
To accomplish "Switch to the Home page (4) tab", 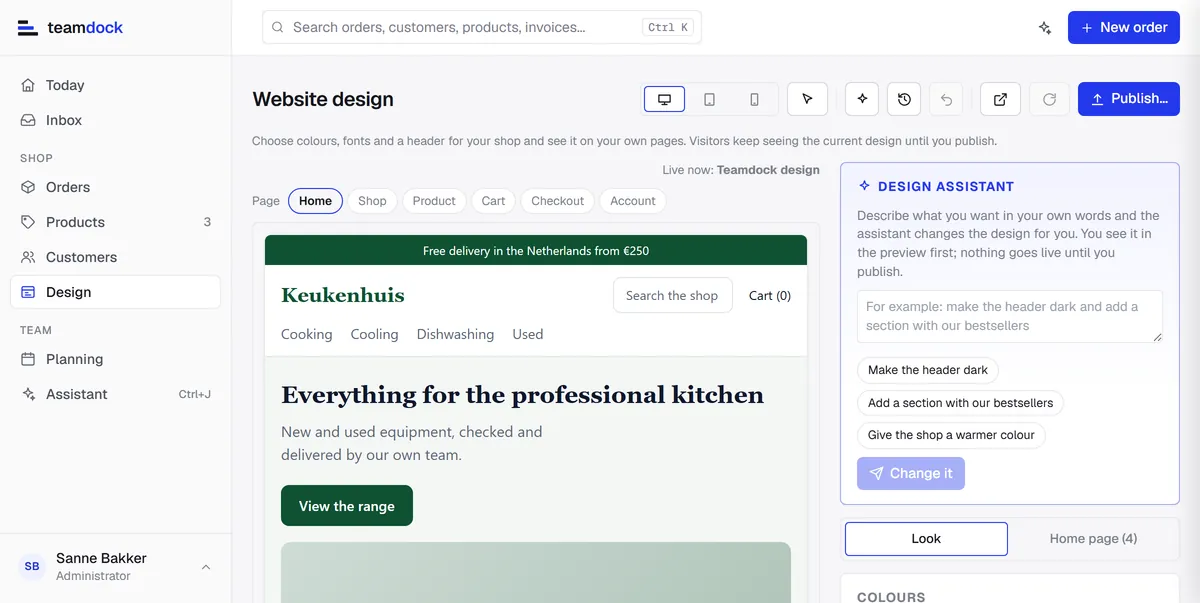I will [x=1093, y=538].
